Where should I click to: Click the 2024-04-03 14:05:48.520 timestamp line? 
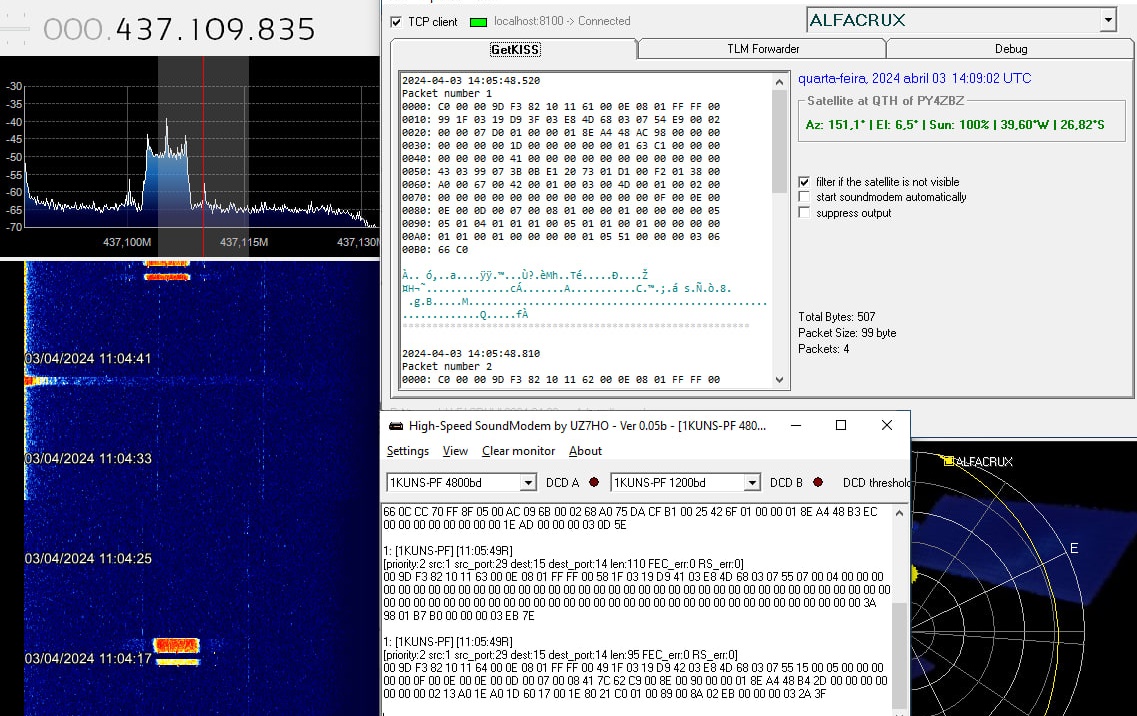pos(471,81)
